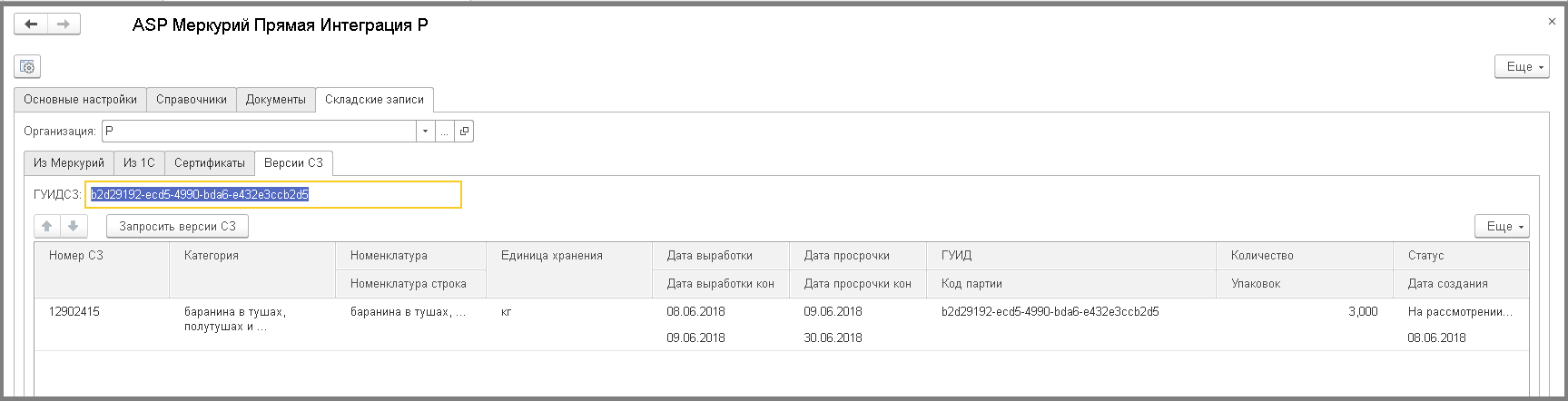Expand the Организация dropdown arrow
The width and height of the screenshot is (1568, 401).
[426, 132]
